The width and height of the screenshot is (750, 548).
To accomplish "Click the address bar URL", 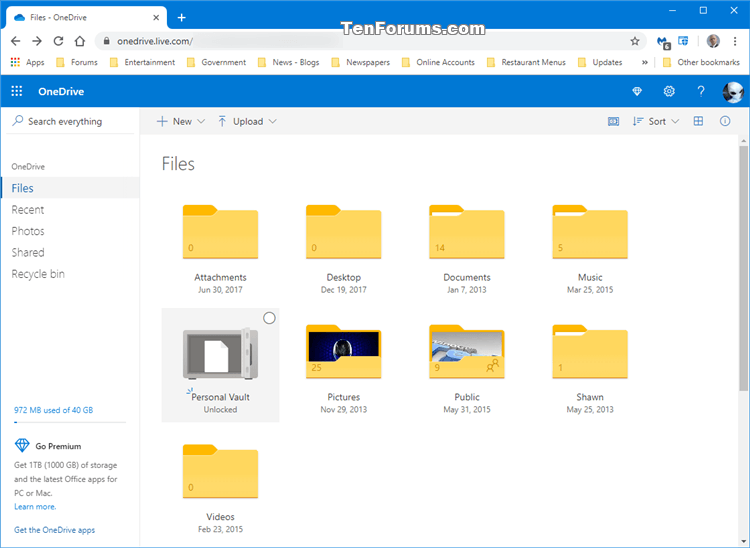I will coord(155,41).
